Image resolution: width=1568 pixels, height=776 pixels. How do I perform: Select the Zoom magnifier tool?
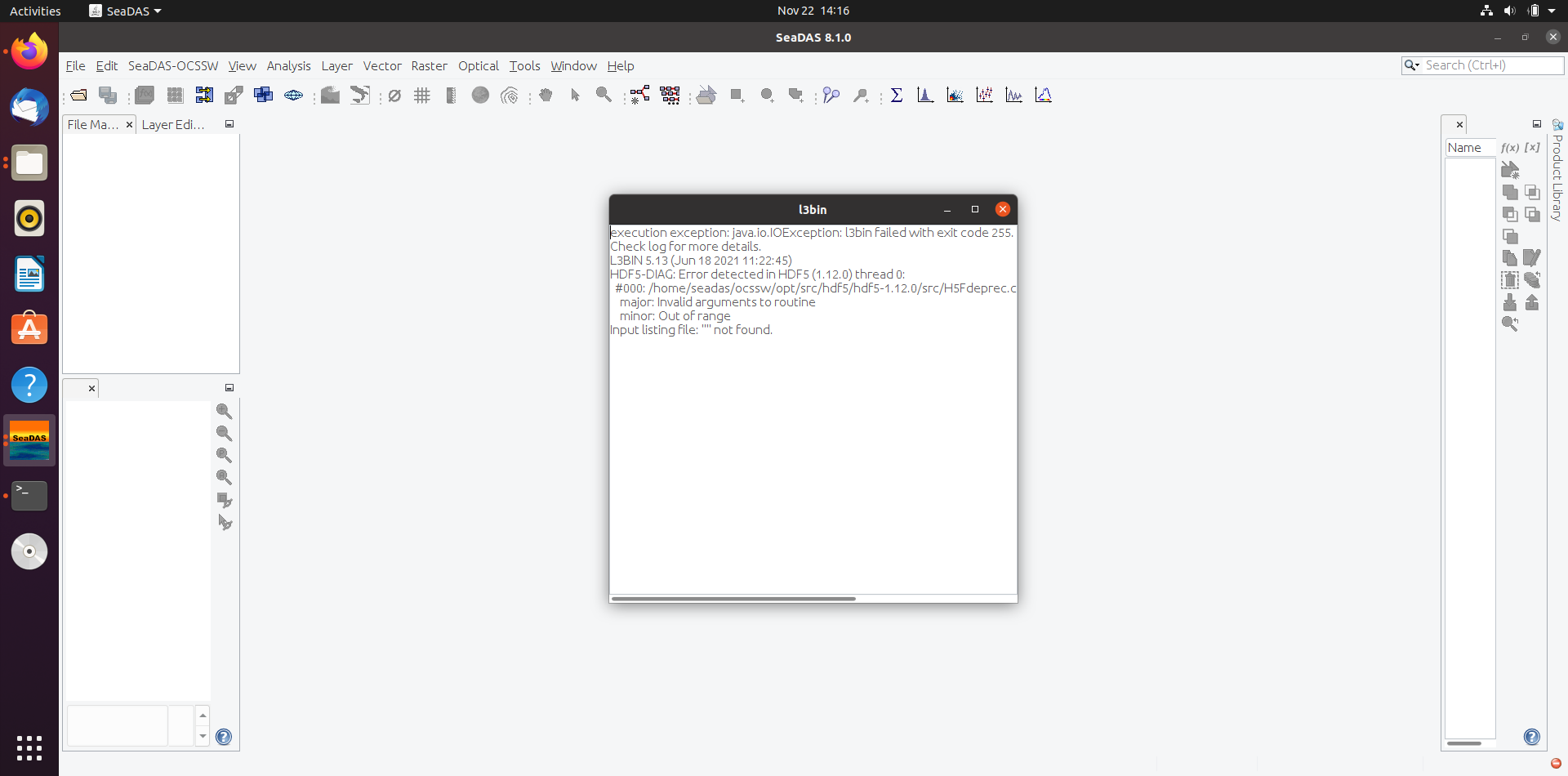click(604, 95)
